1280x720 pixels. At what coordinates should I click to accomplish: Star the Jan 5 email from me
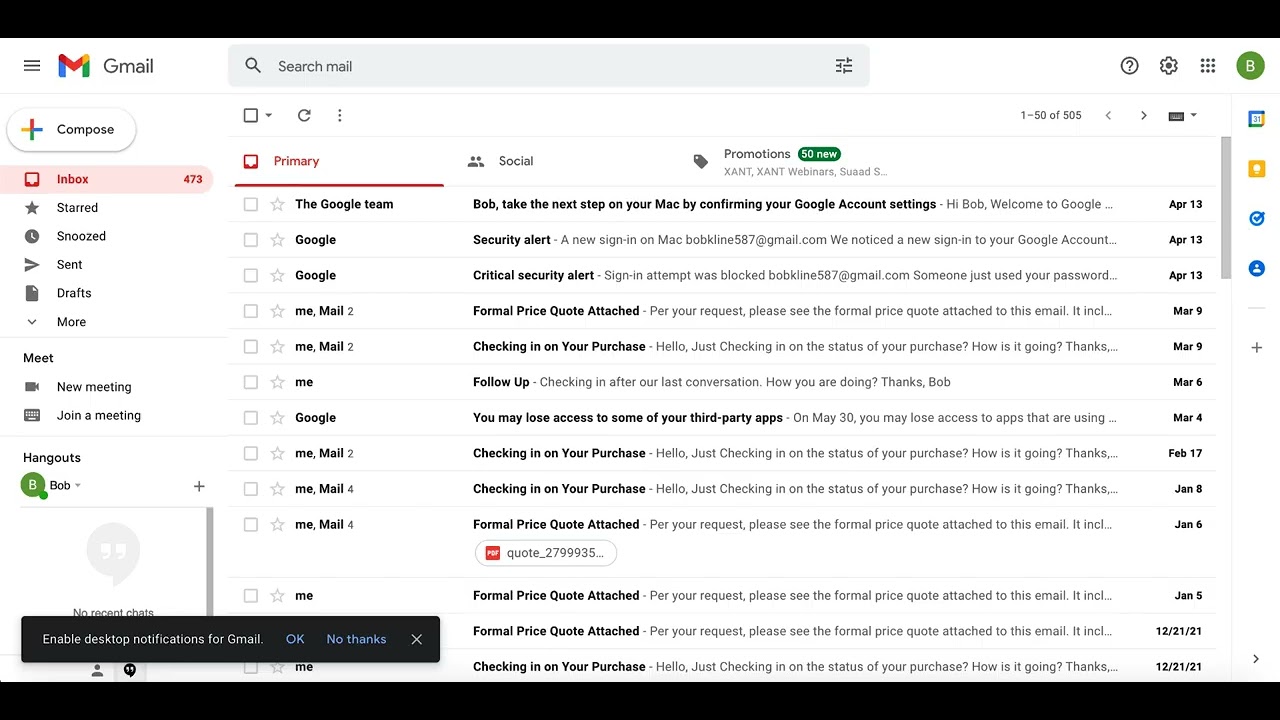coord(278,596)
